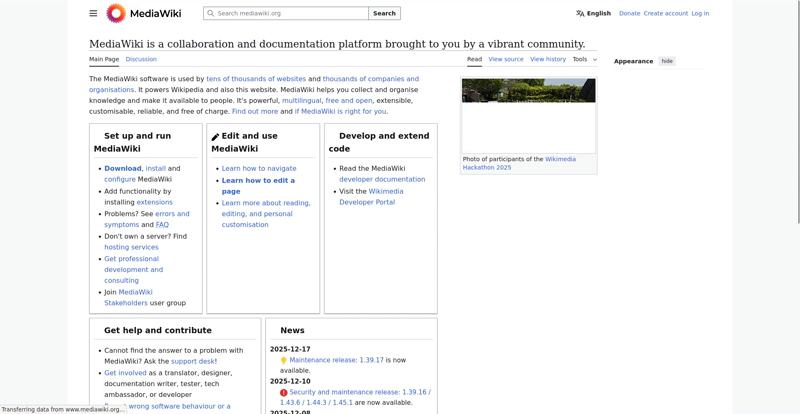Click the MediaWiki sunflower logo
Screen dimensions: 800x414
[x=116, y=13]
